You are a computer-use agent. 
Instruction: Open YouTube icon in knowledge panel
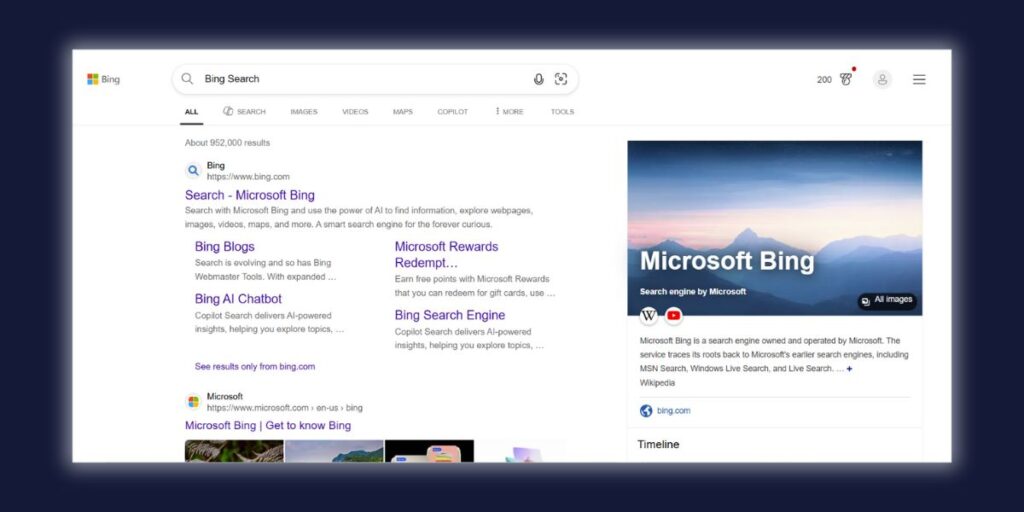pos(674,316)
